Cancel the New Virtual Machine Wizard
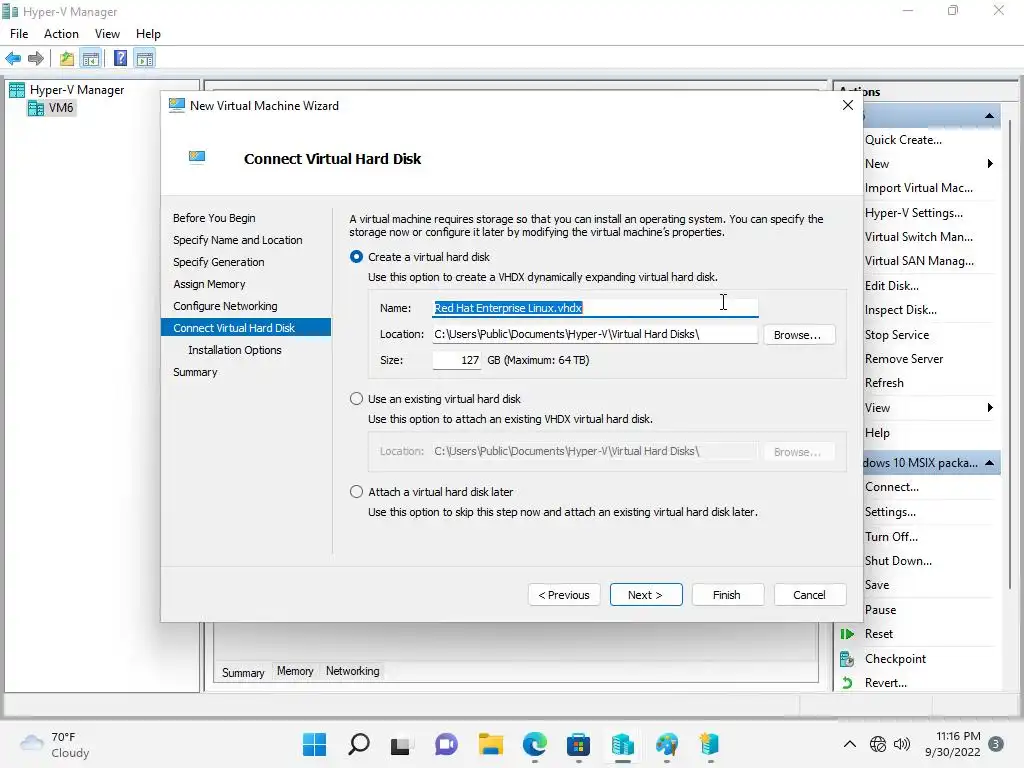This screenshot has height=768, width=1024. click(810, 595)
